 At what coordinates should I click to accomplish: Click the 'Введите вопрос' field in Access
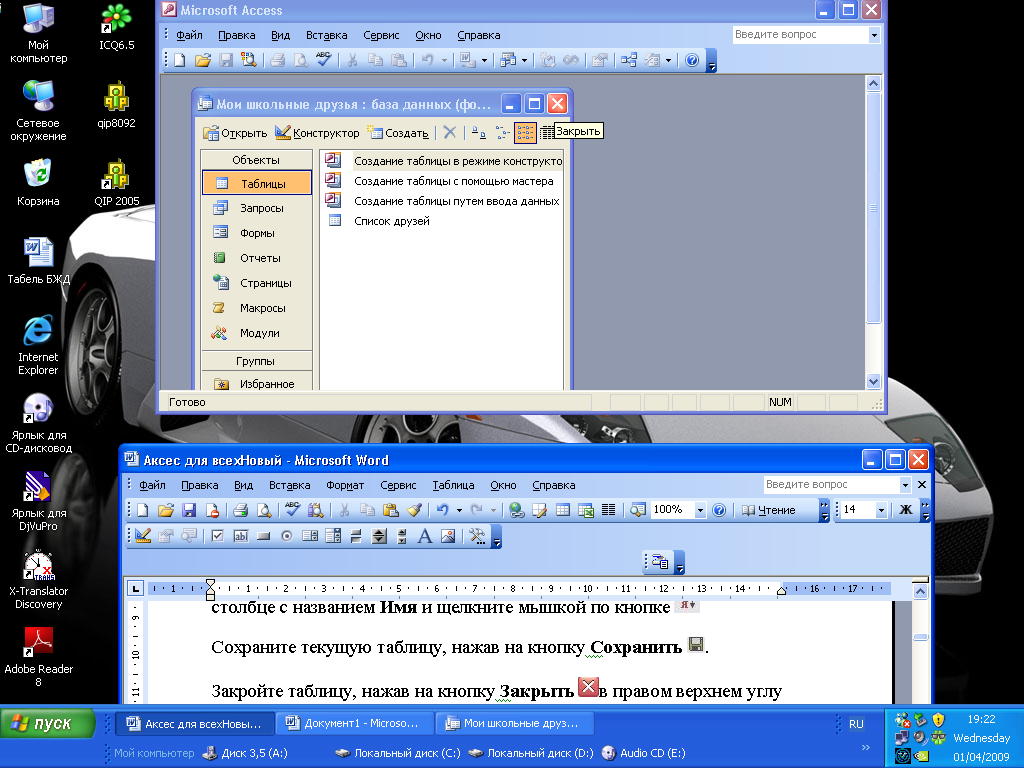pos(800,35)
